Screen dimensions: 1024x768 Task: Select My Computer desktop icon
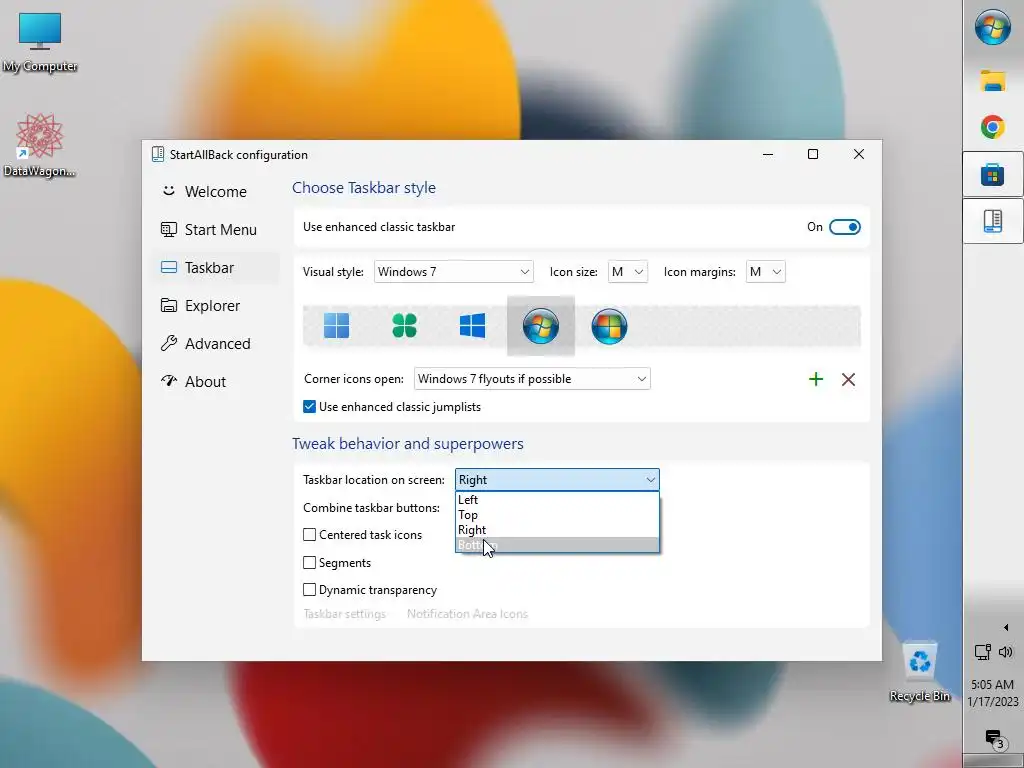click(x=40, y=42)
